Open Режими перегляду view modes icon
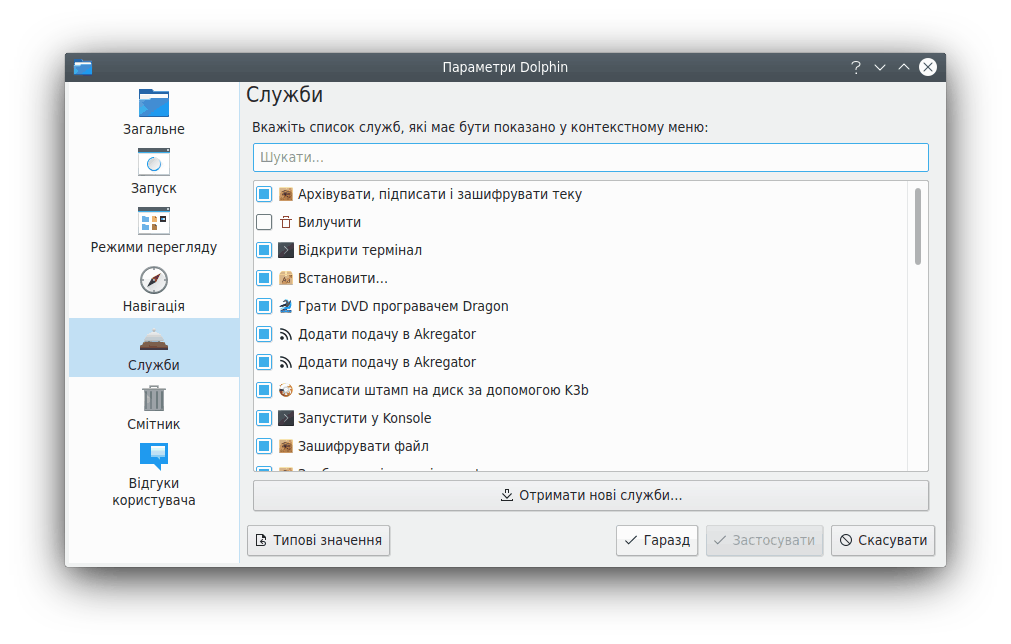The width and height of the screenshot is (1011, 644). point(153,220)
